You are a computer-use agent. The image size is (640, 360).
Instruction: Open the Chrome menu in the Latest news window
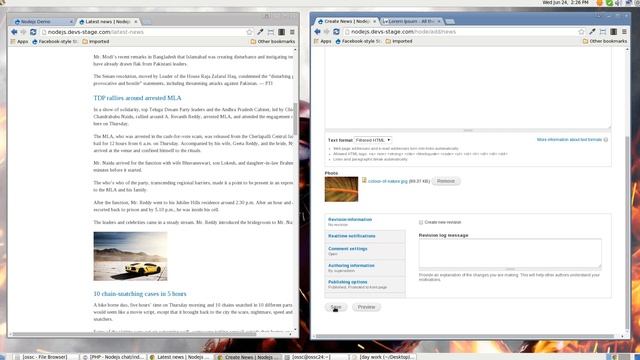point(292,32)
